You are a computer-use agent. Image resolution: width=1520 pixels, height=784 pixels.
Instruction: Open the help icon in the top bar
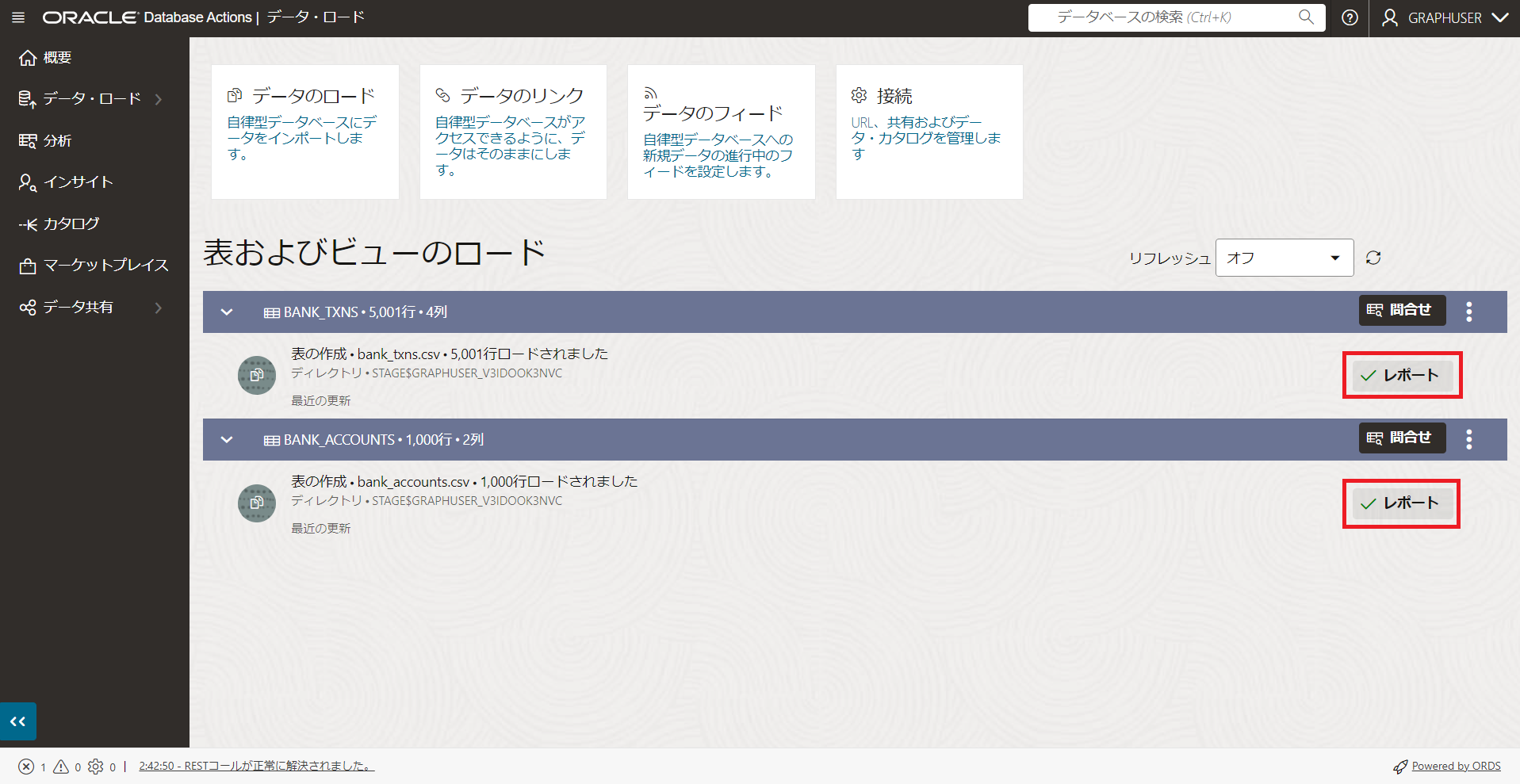click(x=1350, y=17)
